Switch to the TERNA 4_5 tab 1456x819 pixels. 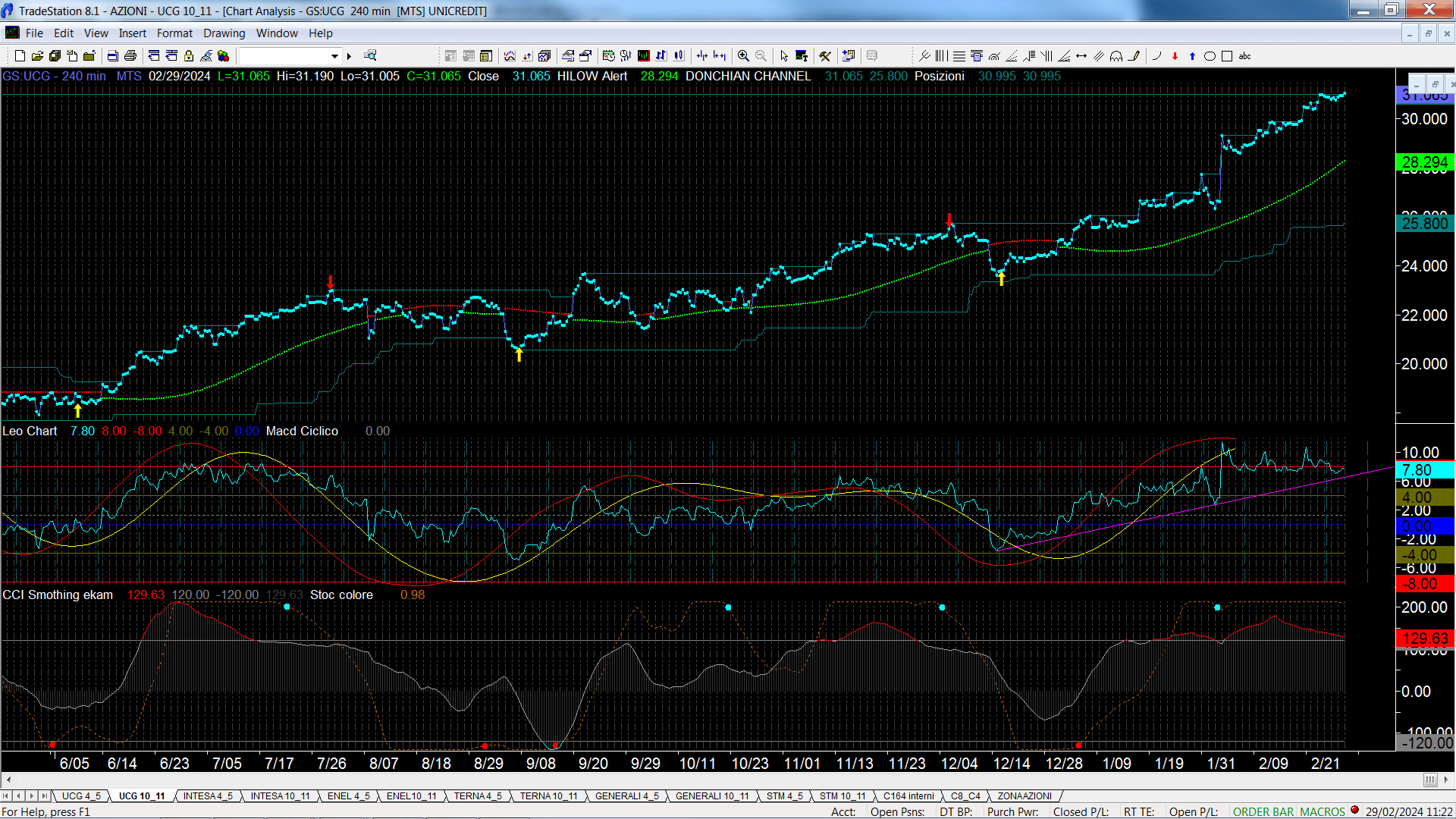[477, 796]
